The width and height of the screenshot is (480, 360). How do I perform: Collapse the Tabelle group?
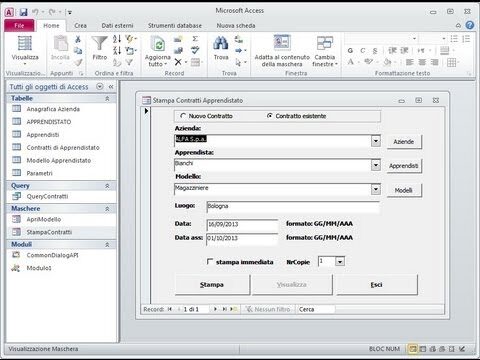107,98
